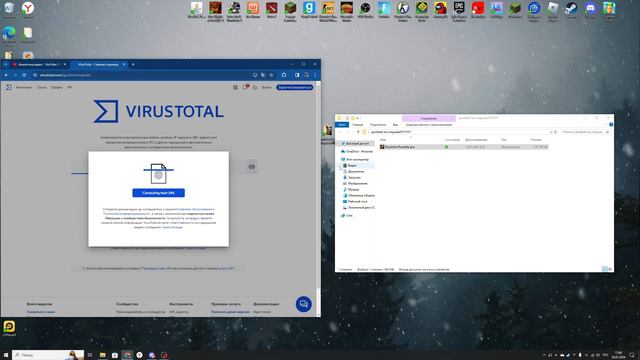Open Epic Games Launcher desktop icon

pyautogui.click(x=459, y=8)
